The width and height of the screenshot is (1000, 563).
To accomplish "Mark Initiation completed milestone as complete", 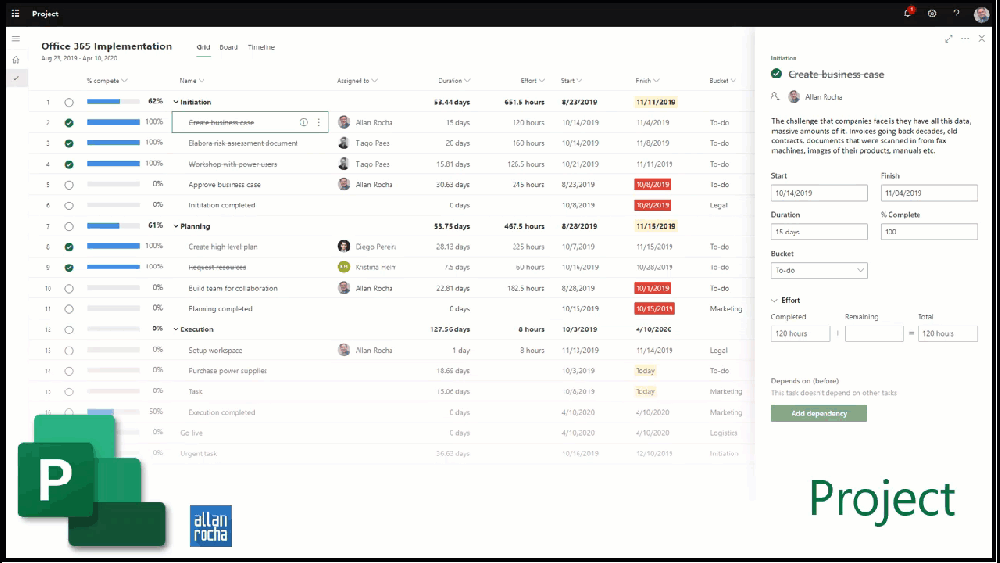I will coord(69,205).
